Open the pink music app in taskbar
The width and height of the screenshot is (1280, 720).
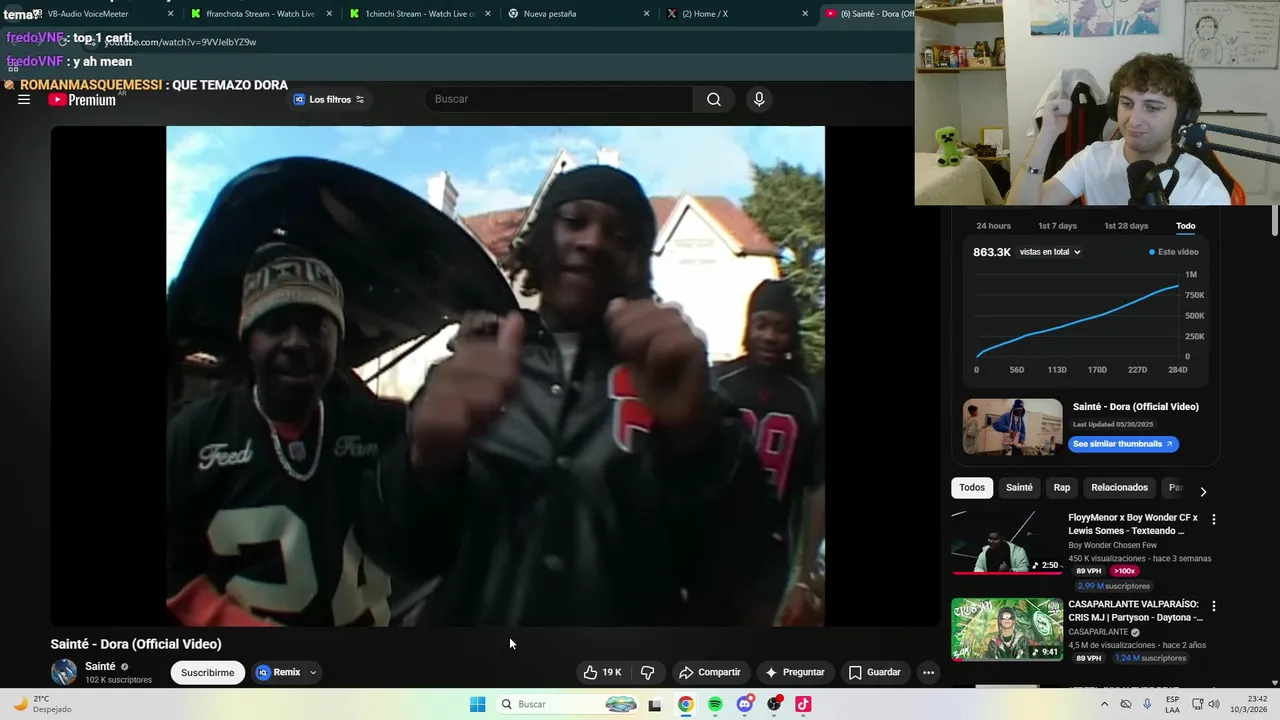point(803,704)
